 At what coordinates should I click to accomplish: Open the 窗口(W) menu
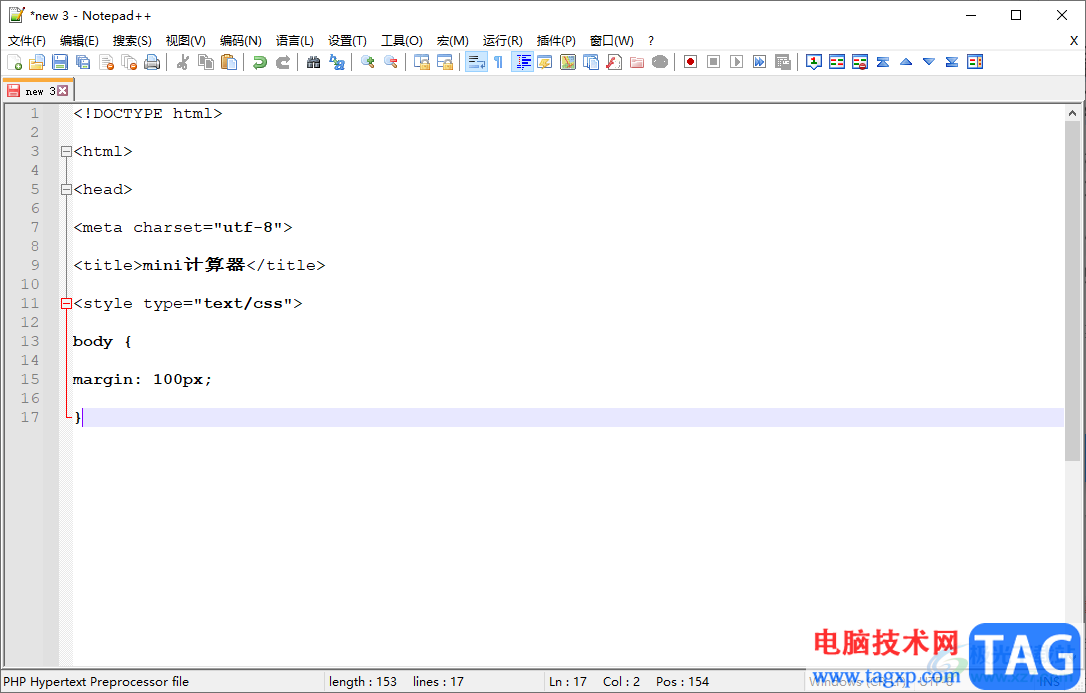(612, 41)
